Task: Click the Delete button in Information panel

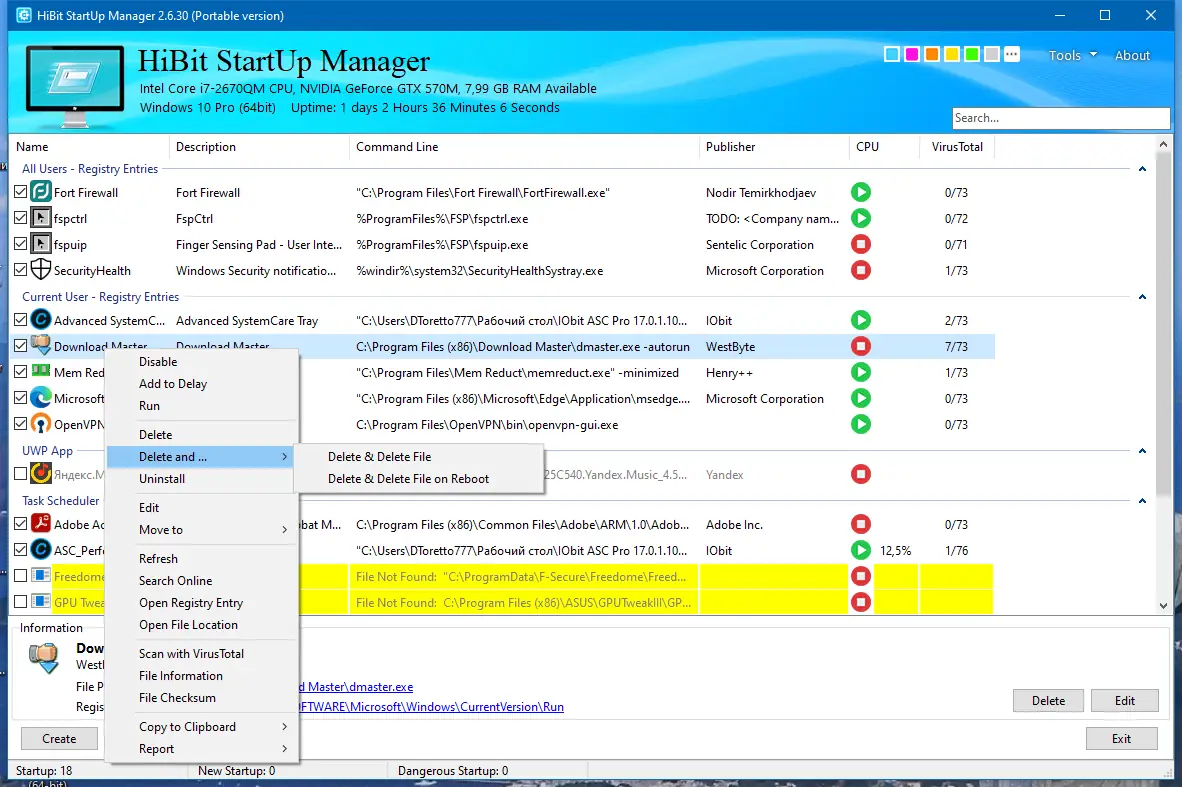Action: (x=1048, y=700)
